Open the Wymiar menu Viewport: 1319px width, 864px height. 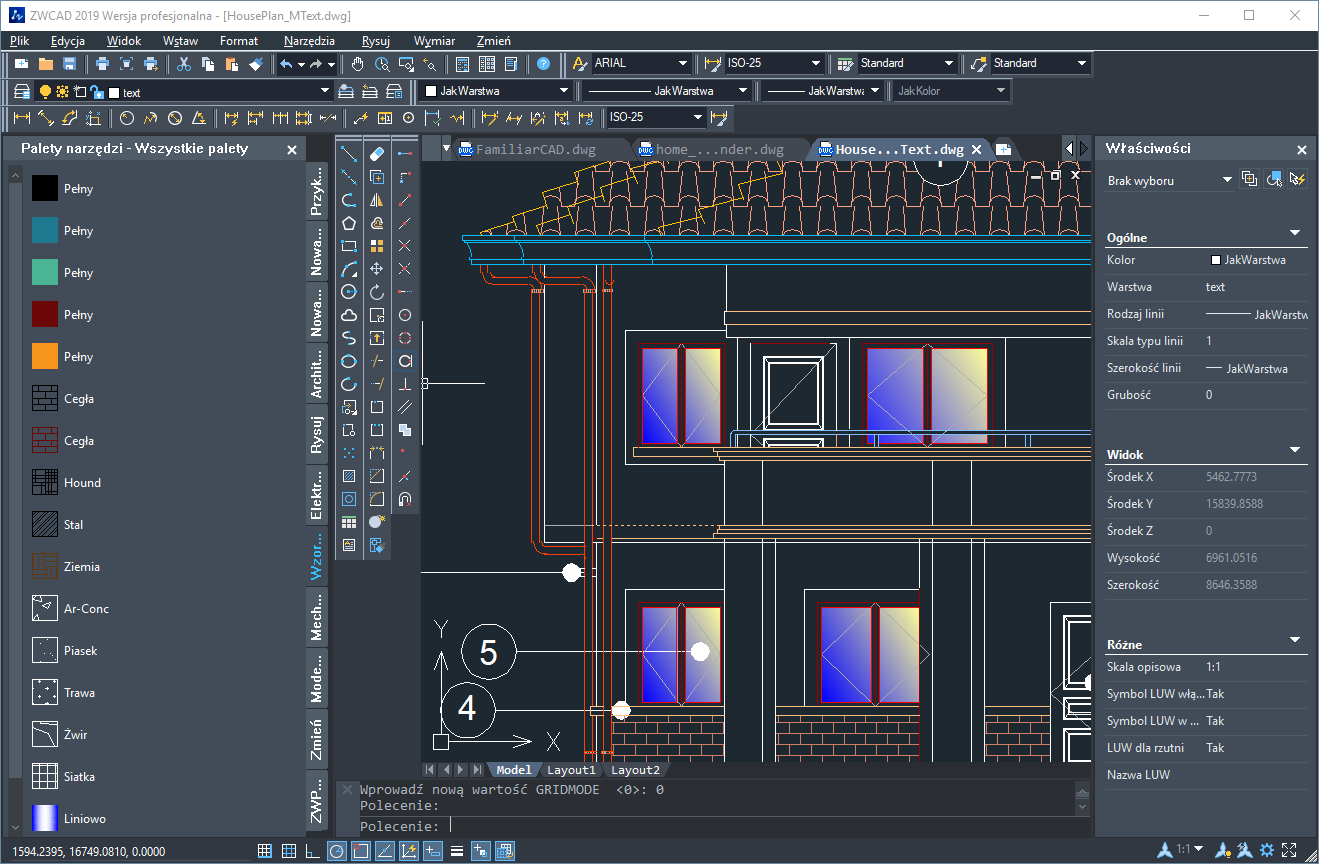click(434, 41)
